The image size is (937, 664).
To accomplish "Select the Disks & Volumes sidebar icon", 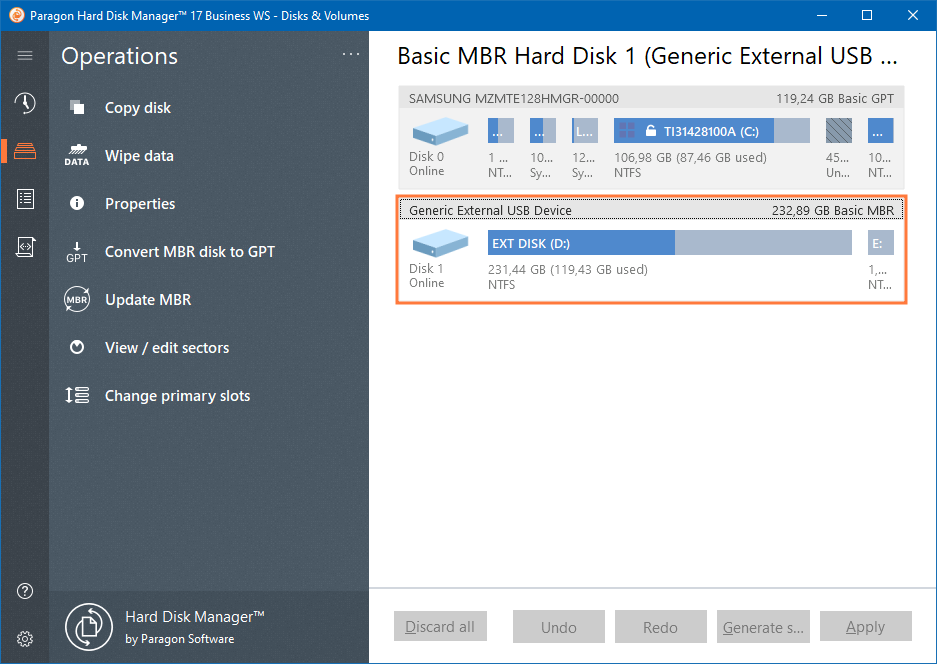I will (x=25, y=151).
